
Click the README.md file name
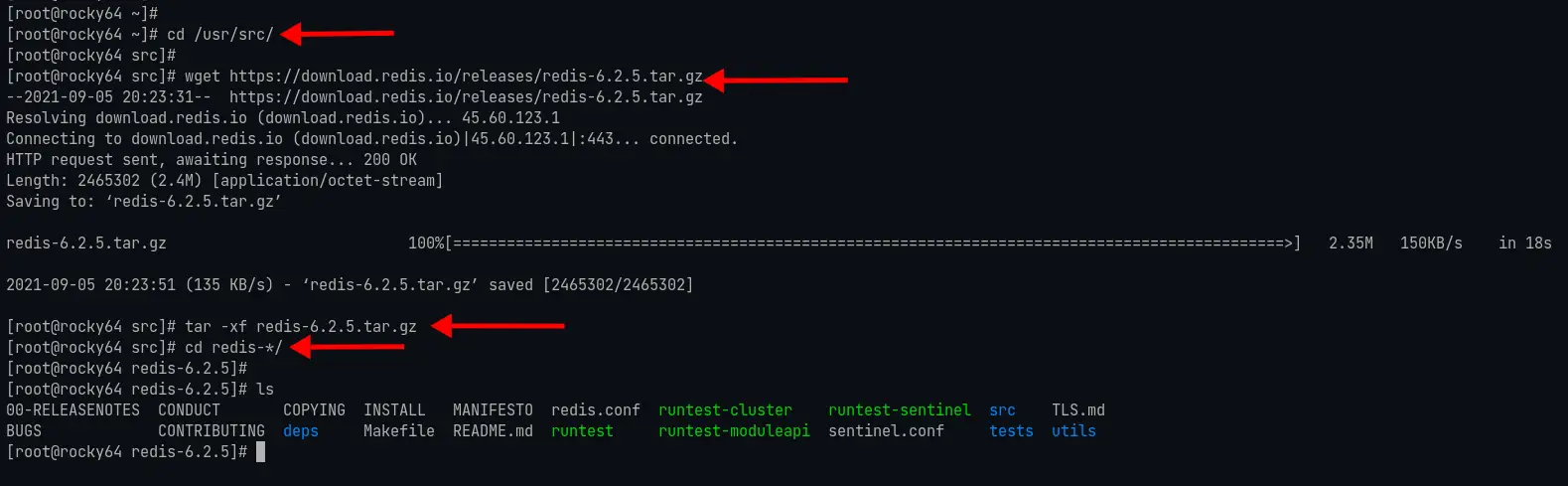tap(493, 431)
